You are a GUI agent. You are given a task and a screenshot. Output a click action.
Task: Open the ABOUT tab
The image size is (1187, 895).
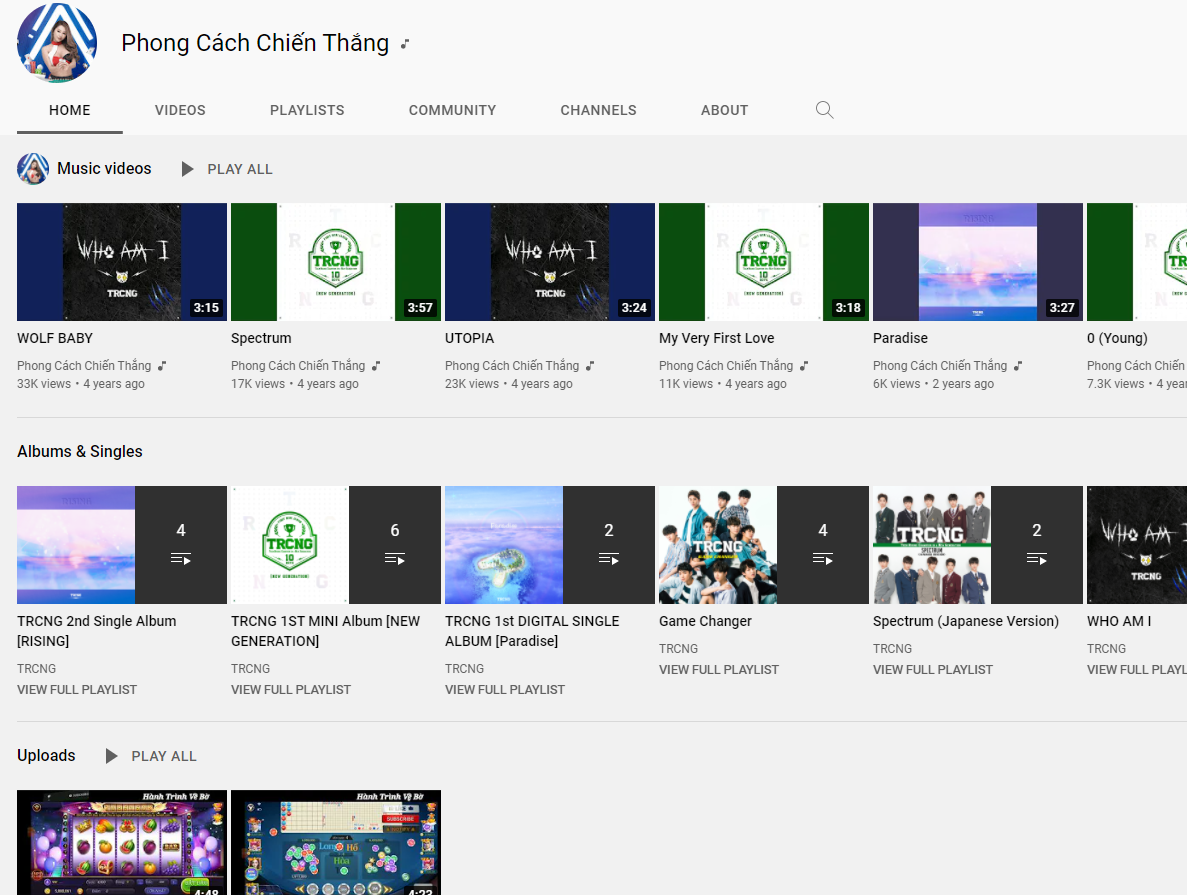[x=724, y=111]
